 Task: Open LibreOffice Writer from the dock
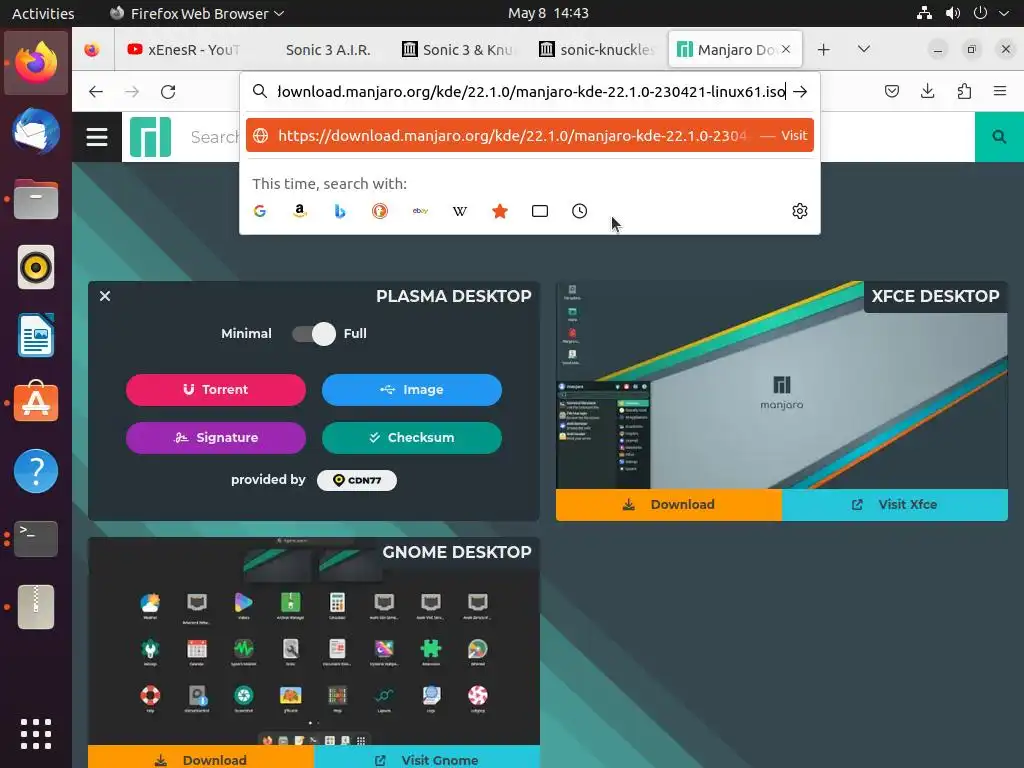pyautogui.click(x=36, y=335)
